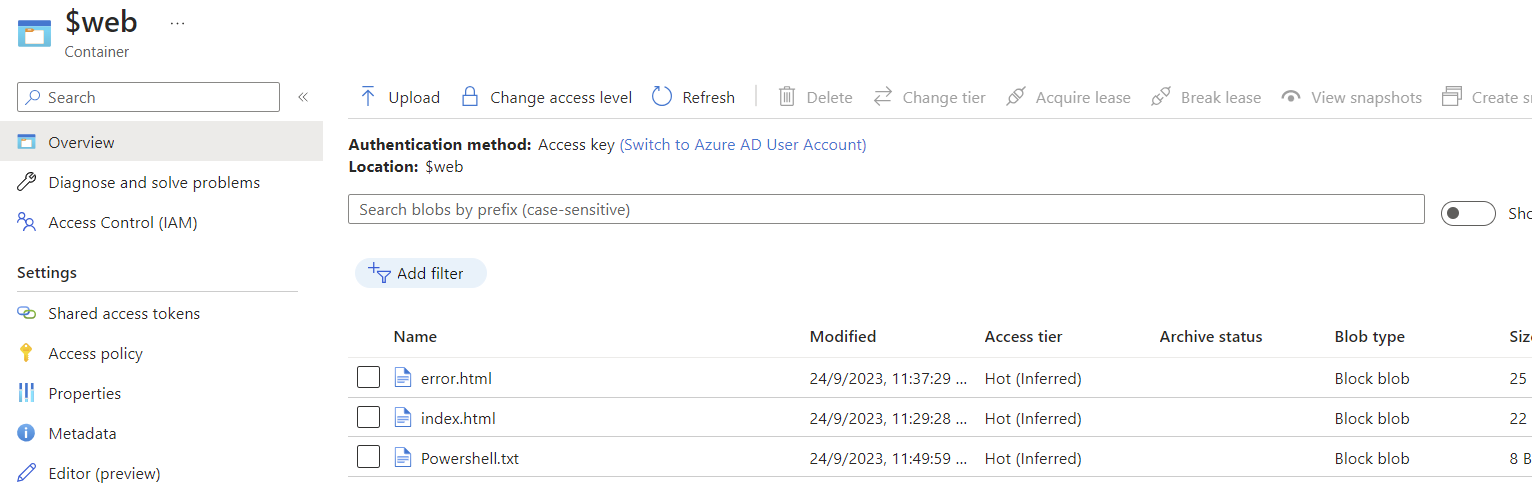
Task: Click the Delete toolbar button
Action: point(815,97)
